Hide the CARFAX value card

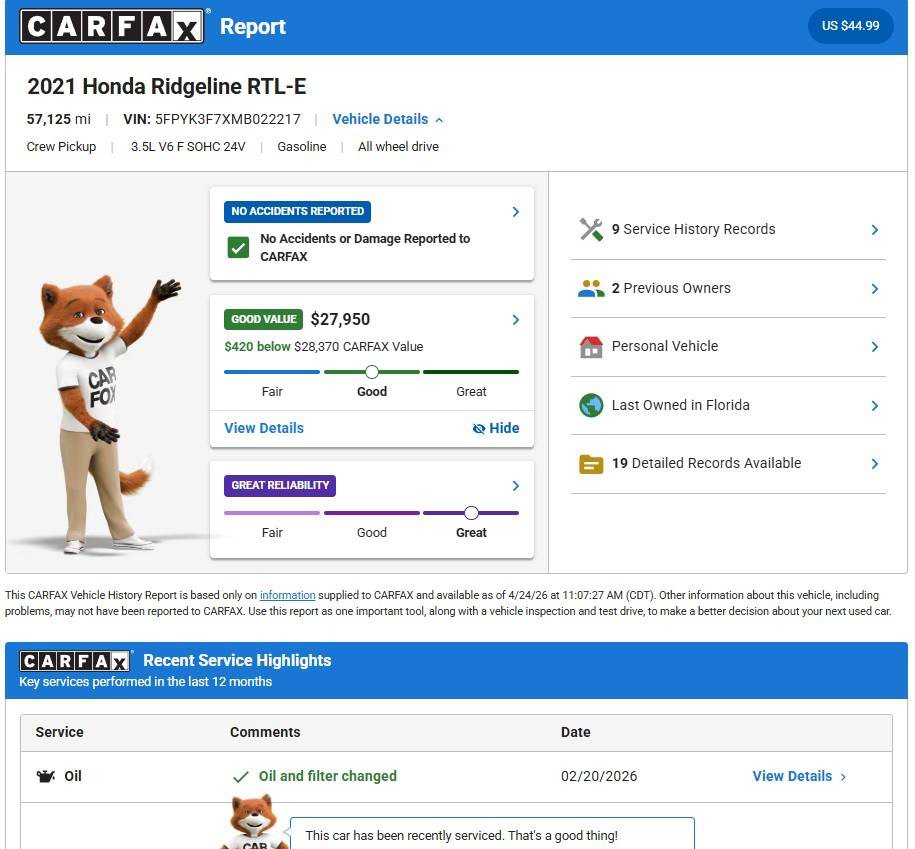tap(496, 428)
